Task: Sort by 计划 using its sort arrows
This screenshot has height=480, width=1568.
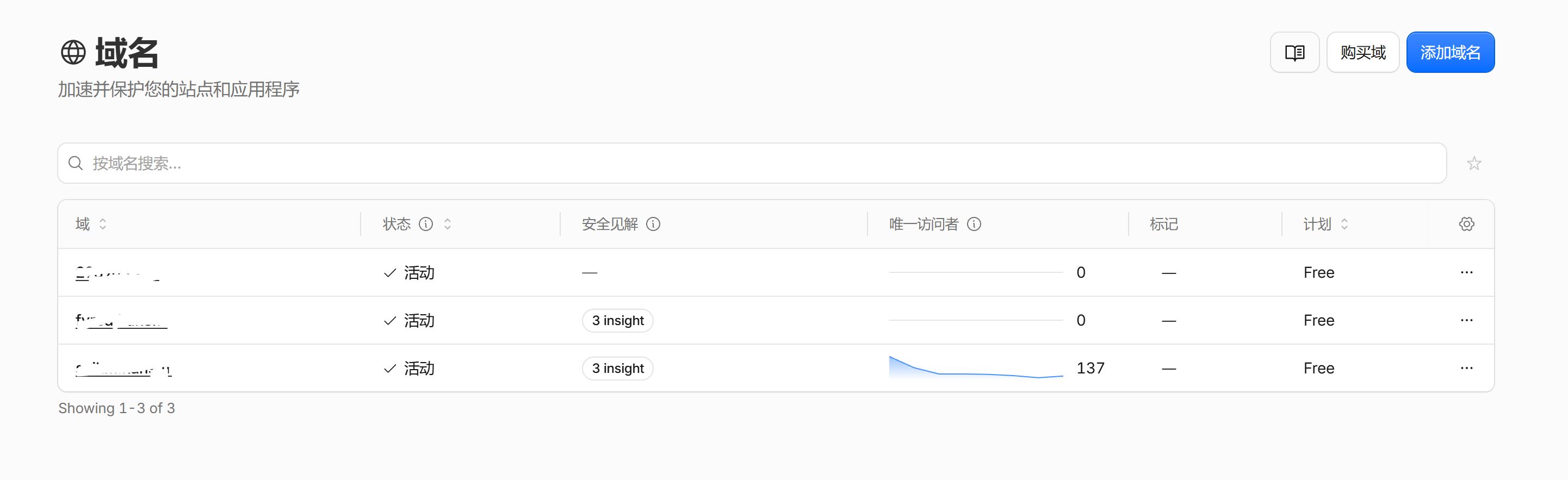Action: (x=1344, y=224)
